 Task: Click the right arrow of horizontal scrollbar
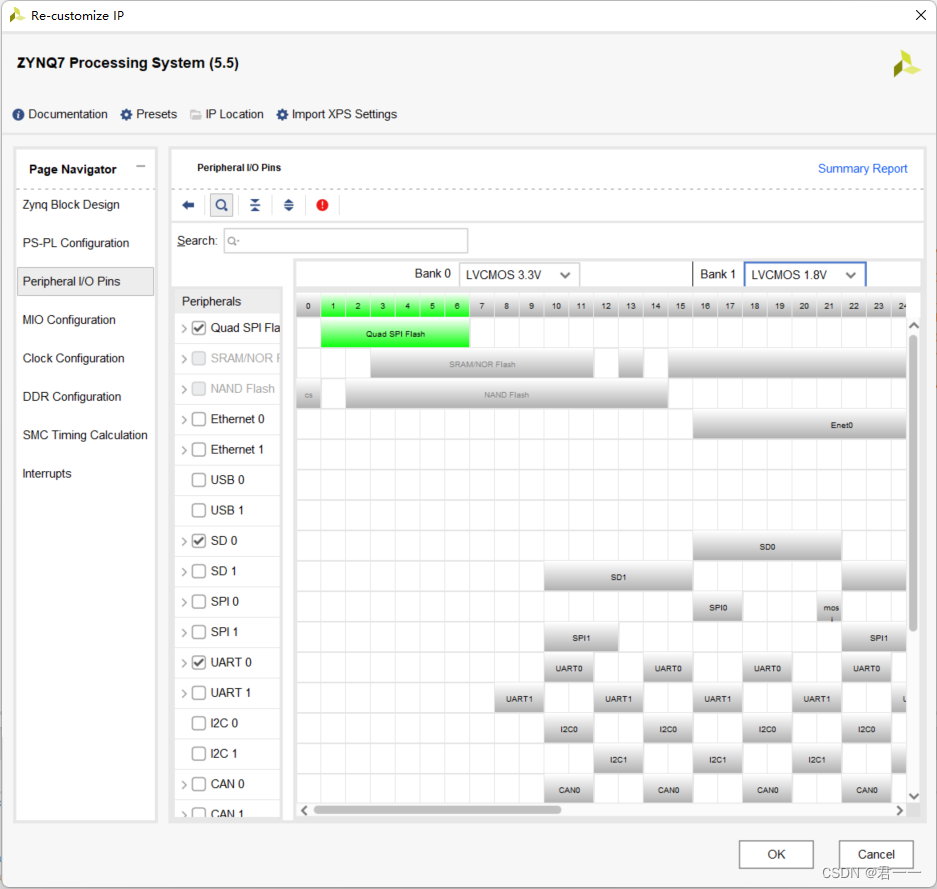[x=899, y=810]
